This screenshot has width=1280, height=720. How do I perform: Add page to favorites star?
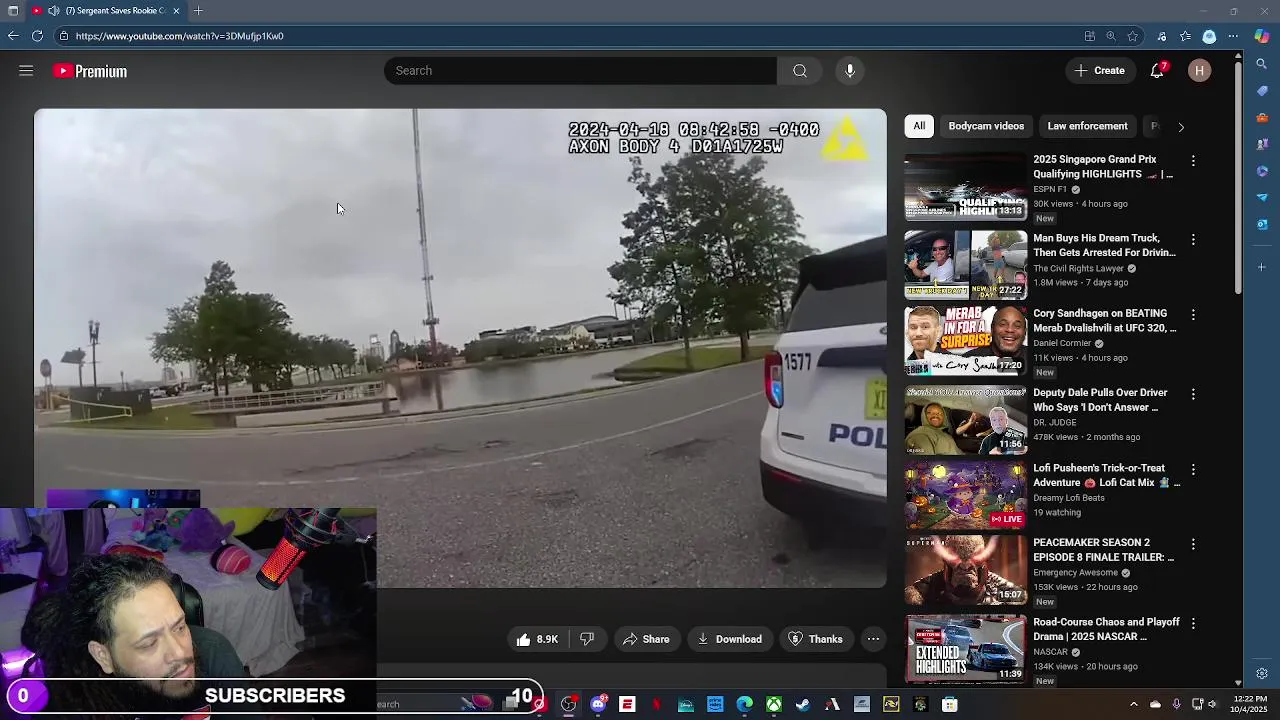tap(1132, 36)
